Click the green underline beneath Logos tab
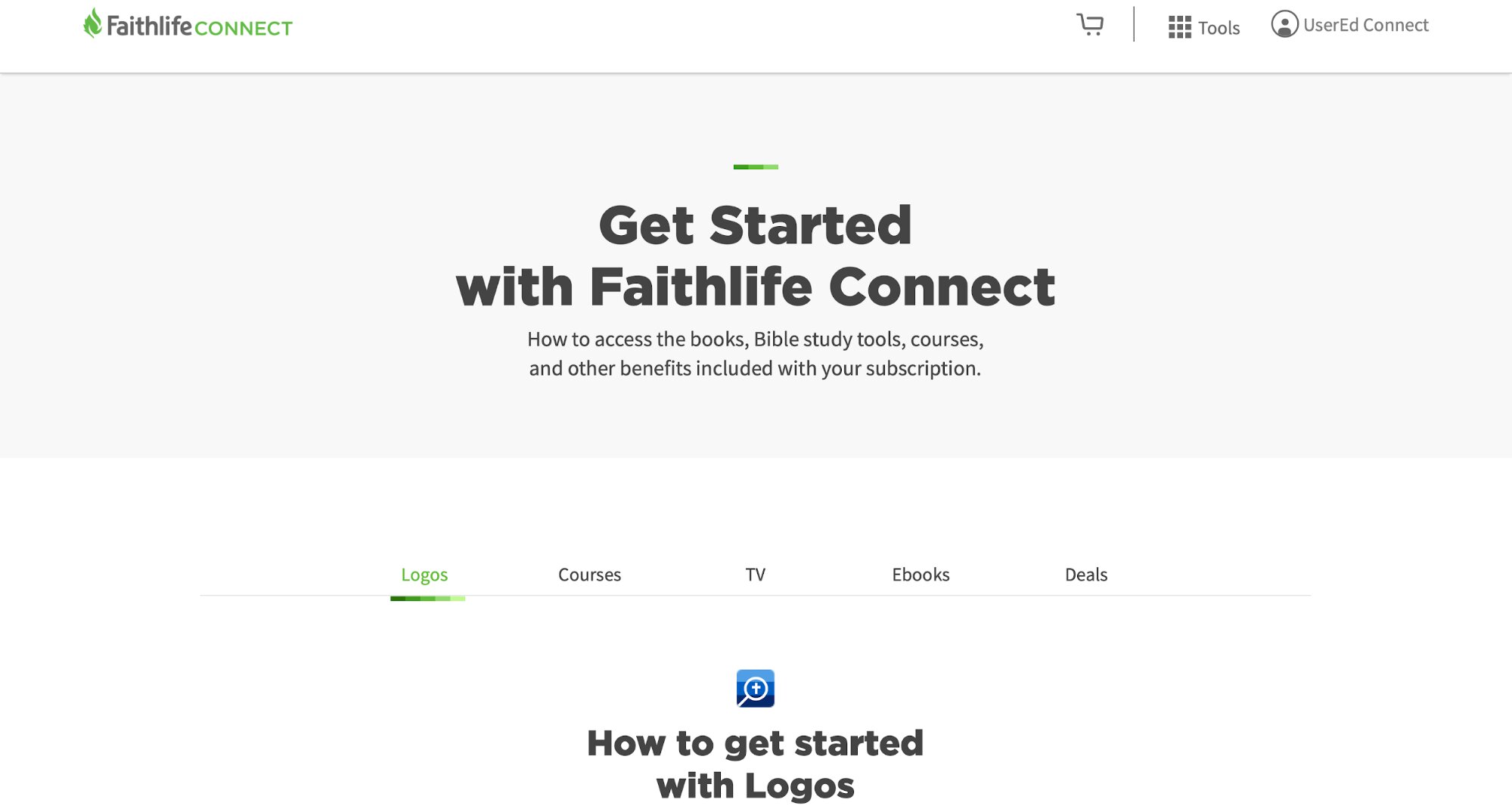Image resolution: width=1512 pixels, height=809 pixels. 427,599
